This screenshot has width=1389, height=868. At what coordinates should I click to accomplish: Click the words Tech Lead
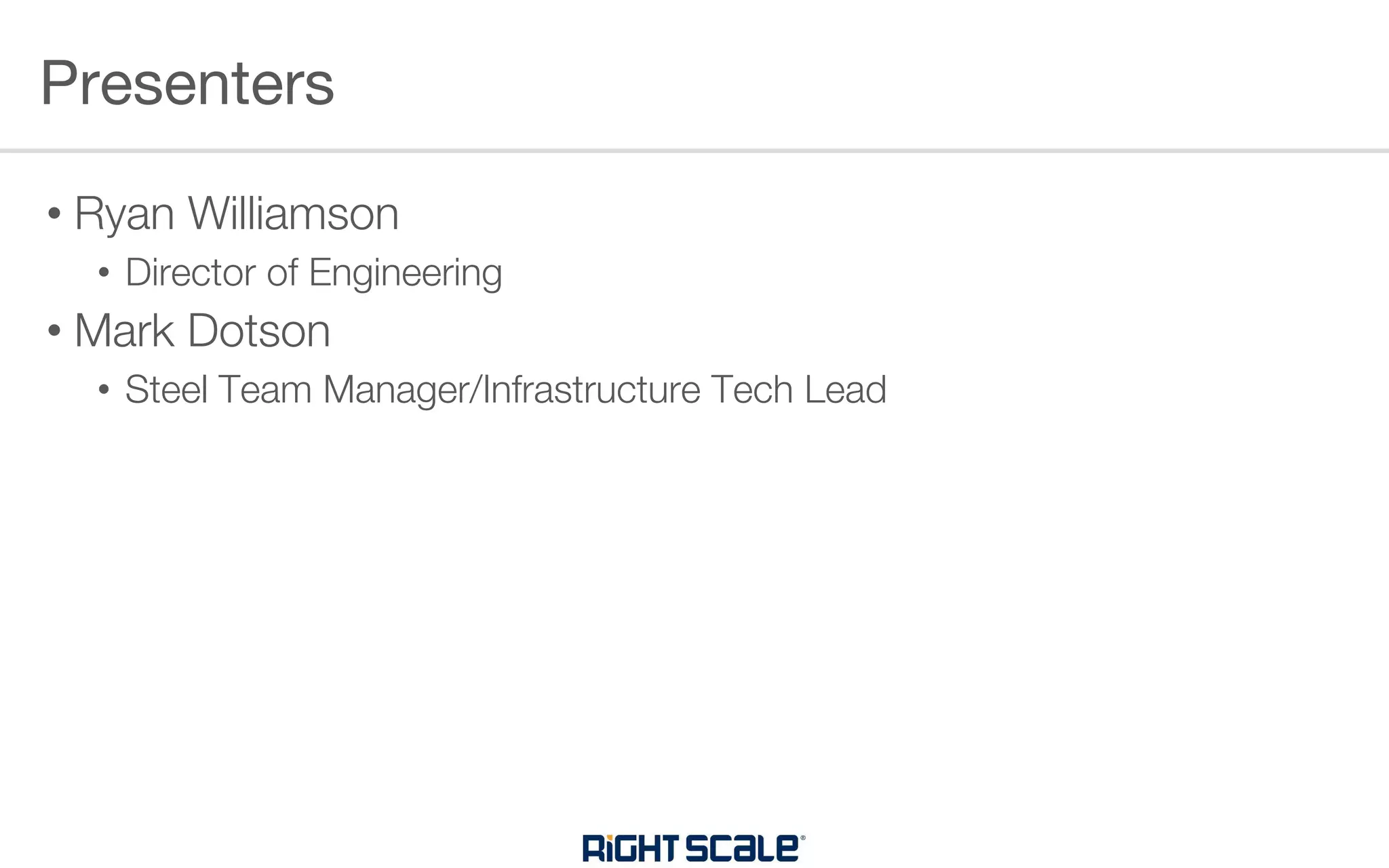pyautogui.click(x=798, y=390)
